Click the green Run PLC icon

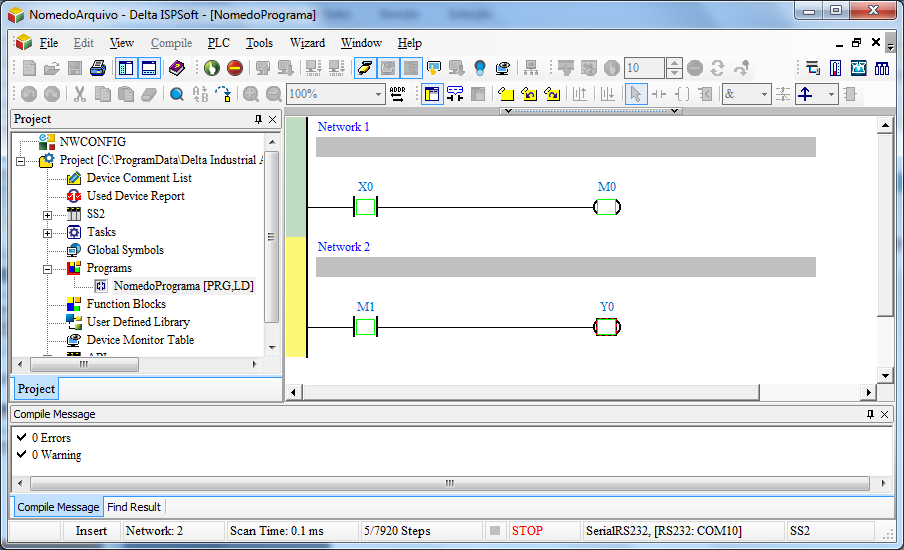point(212,68)
